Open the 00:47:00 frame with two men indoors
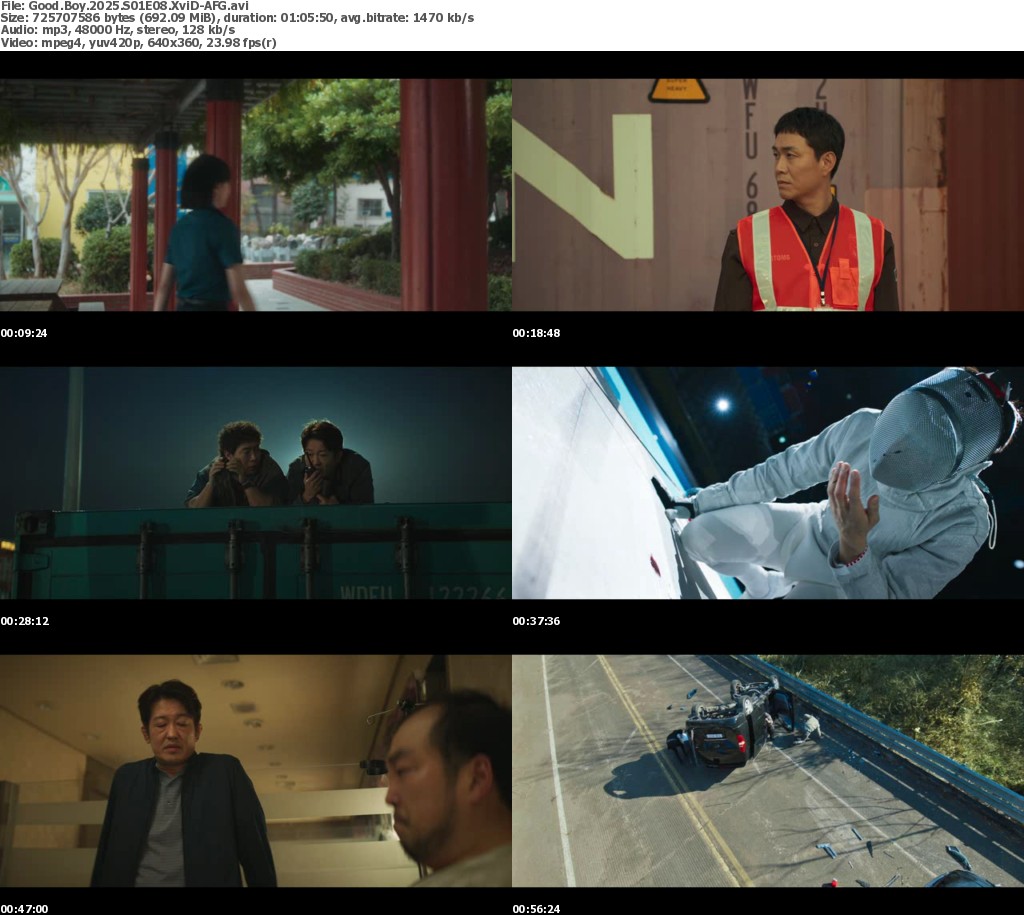The width and height of the screenshot is (1024, 915). [x=255, y=771]
